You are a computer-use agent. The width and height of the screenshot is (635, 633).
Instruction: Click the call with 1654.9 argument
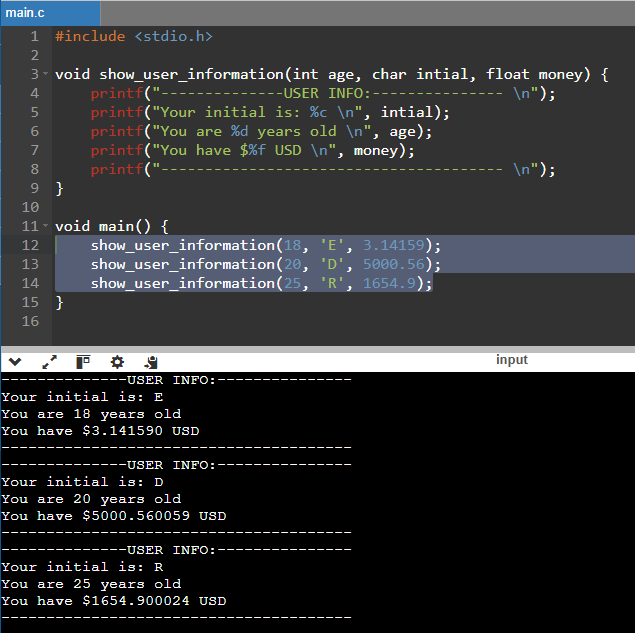[262, 283]
